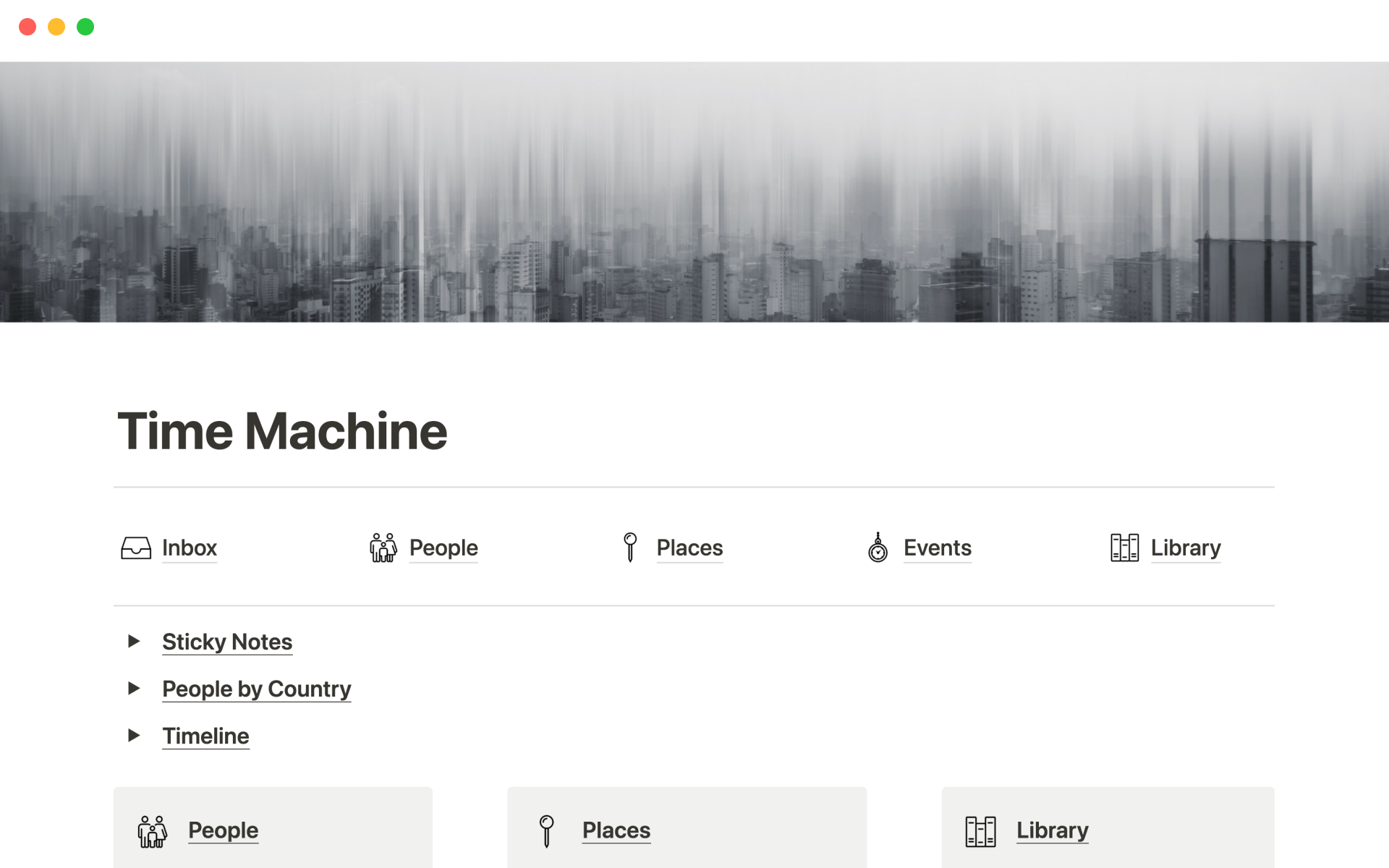Open the Inbox page link
The height and width of the screenshot is (868, 1389).
pos(190,548)
